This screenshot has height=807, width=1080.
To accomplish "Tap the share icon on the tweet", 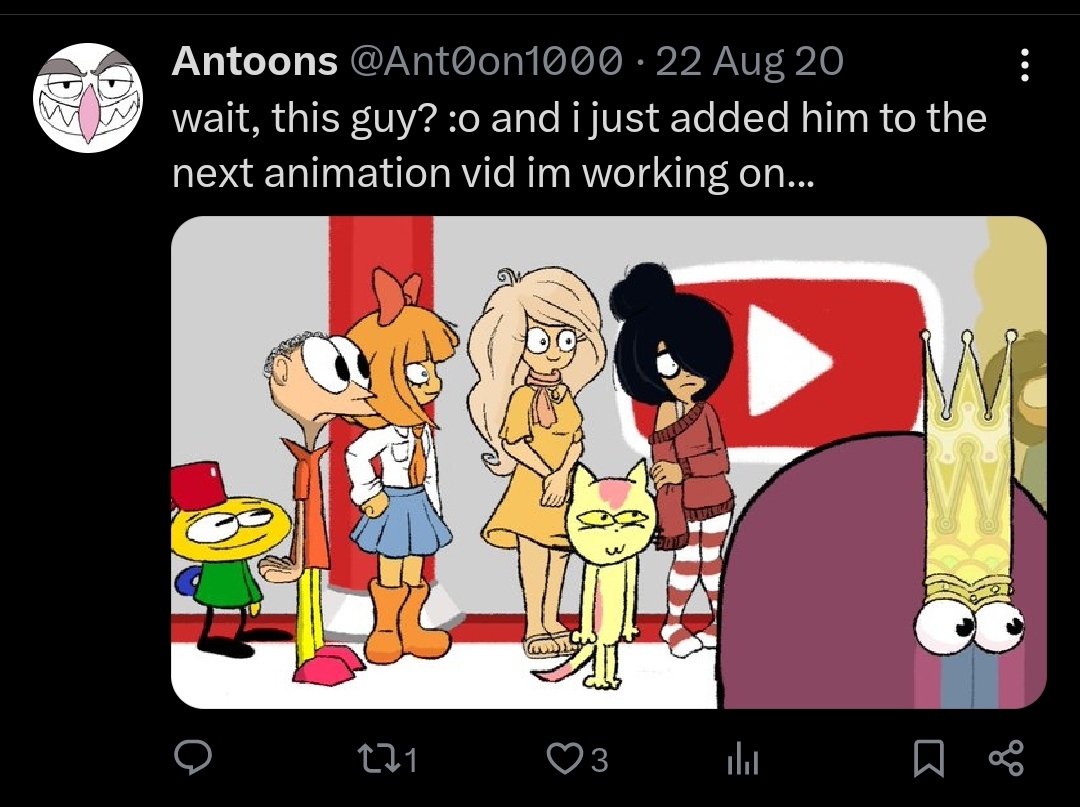I will (x=1005, y=760).
